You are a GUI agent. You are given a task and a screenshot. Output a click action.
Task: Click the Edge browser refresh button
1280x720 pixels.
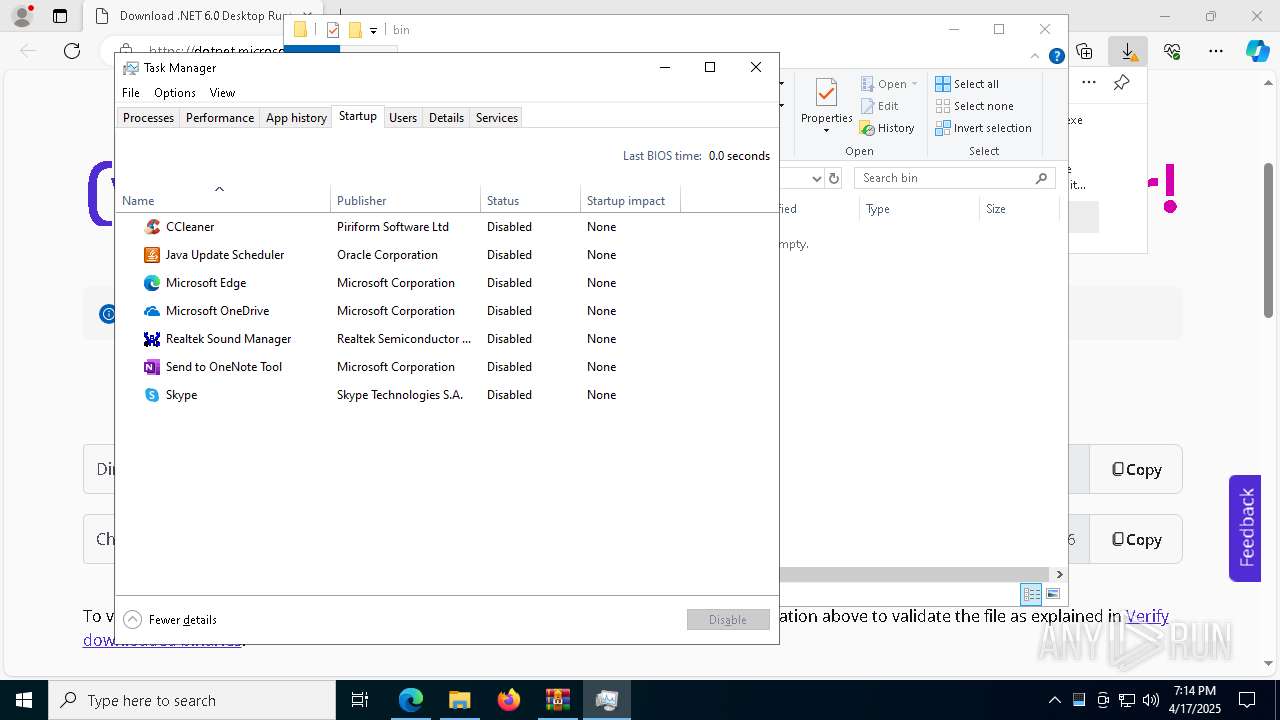[72, 51]
